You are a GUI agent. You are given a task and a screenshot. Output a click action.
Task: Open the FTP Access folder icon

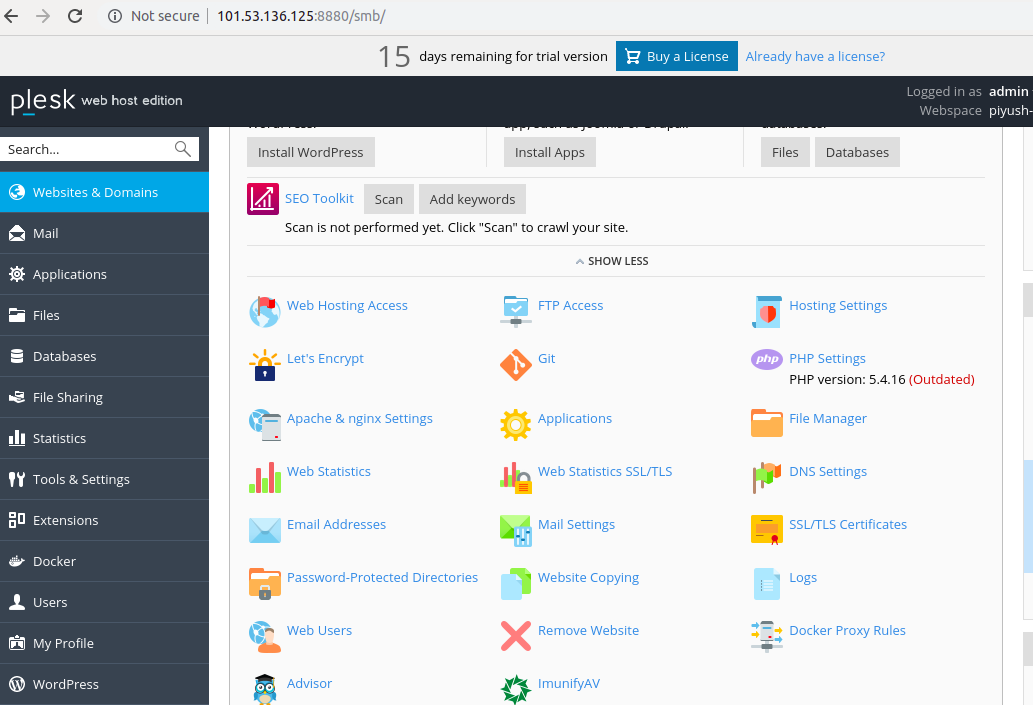[x=516, y=312]
